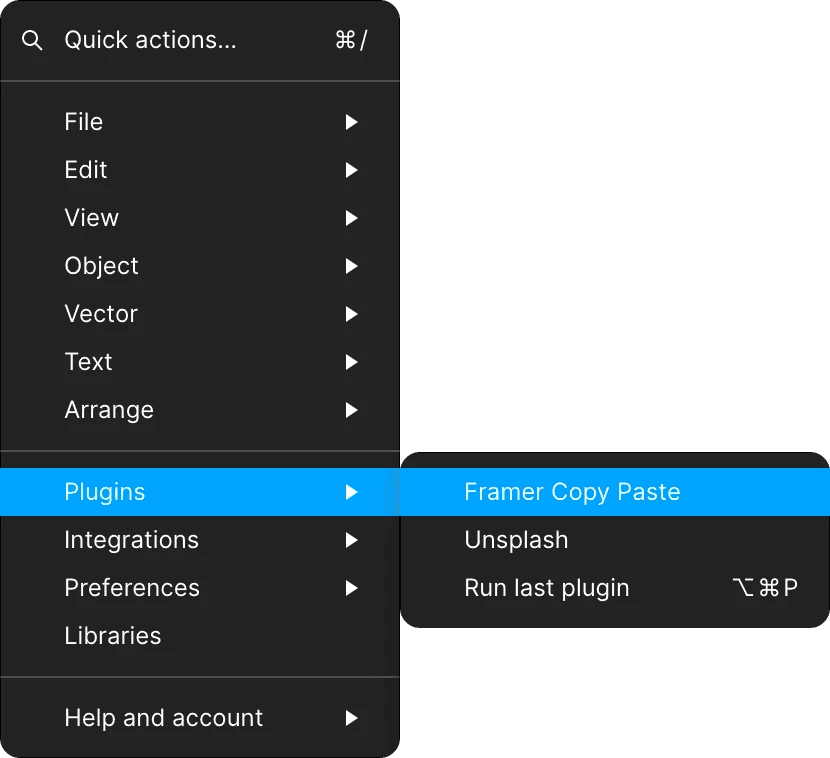Click the arrow beside Text
The image size is (830, 758).
click(351, 362)
